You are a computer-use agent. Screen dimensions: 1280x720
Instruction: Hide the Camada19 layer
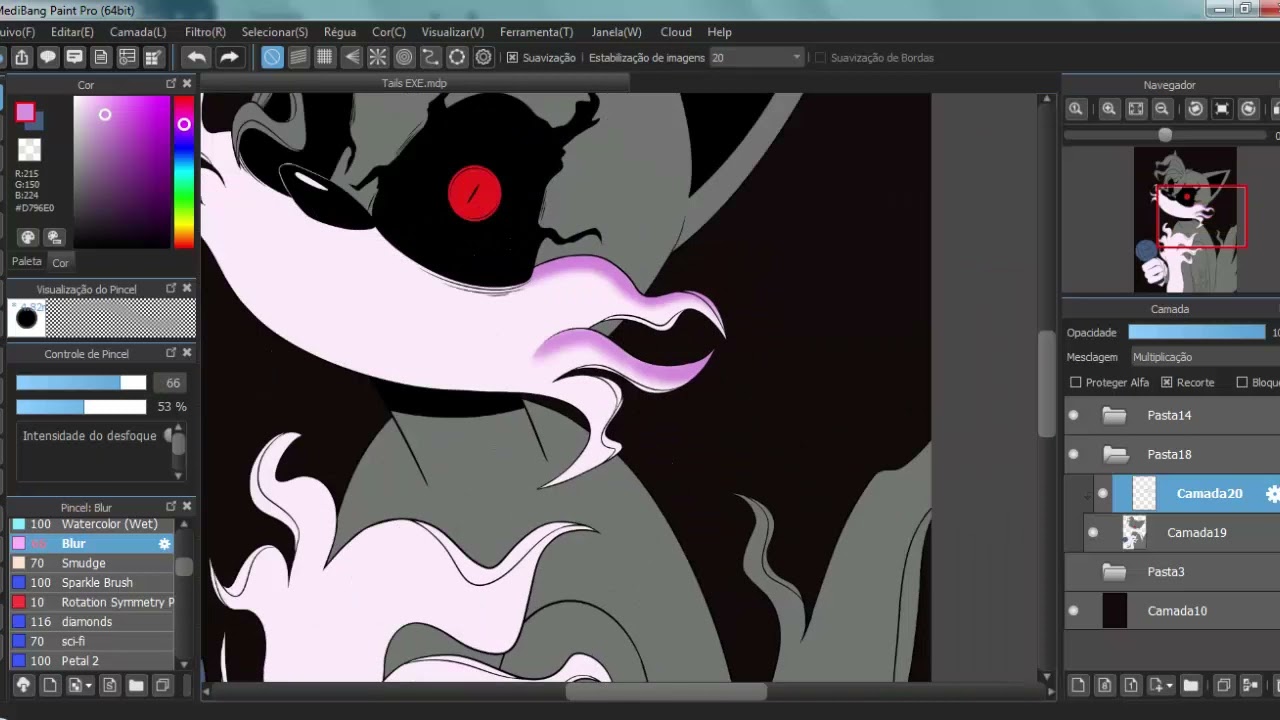coord(1093,532)
